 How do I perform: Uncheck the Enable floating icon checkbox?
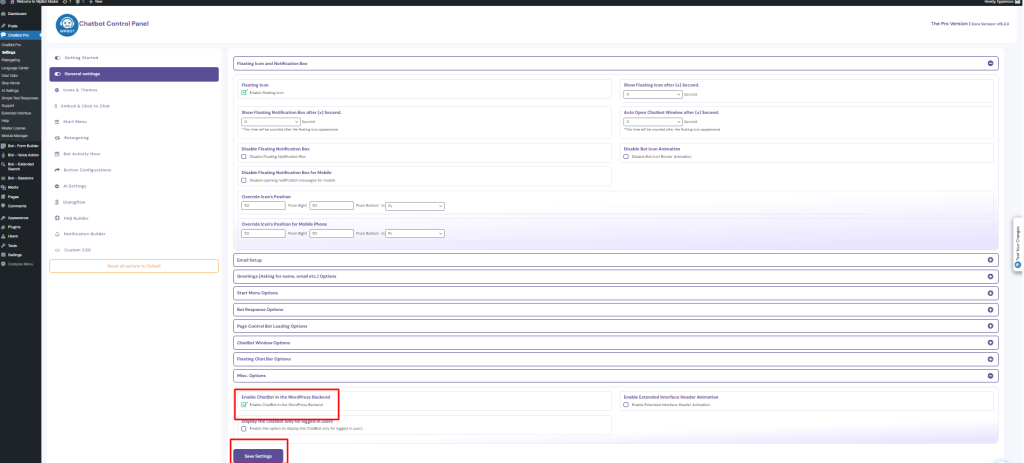pyautogui.click(x=244, y=92)
